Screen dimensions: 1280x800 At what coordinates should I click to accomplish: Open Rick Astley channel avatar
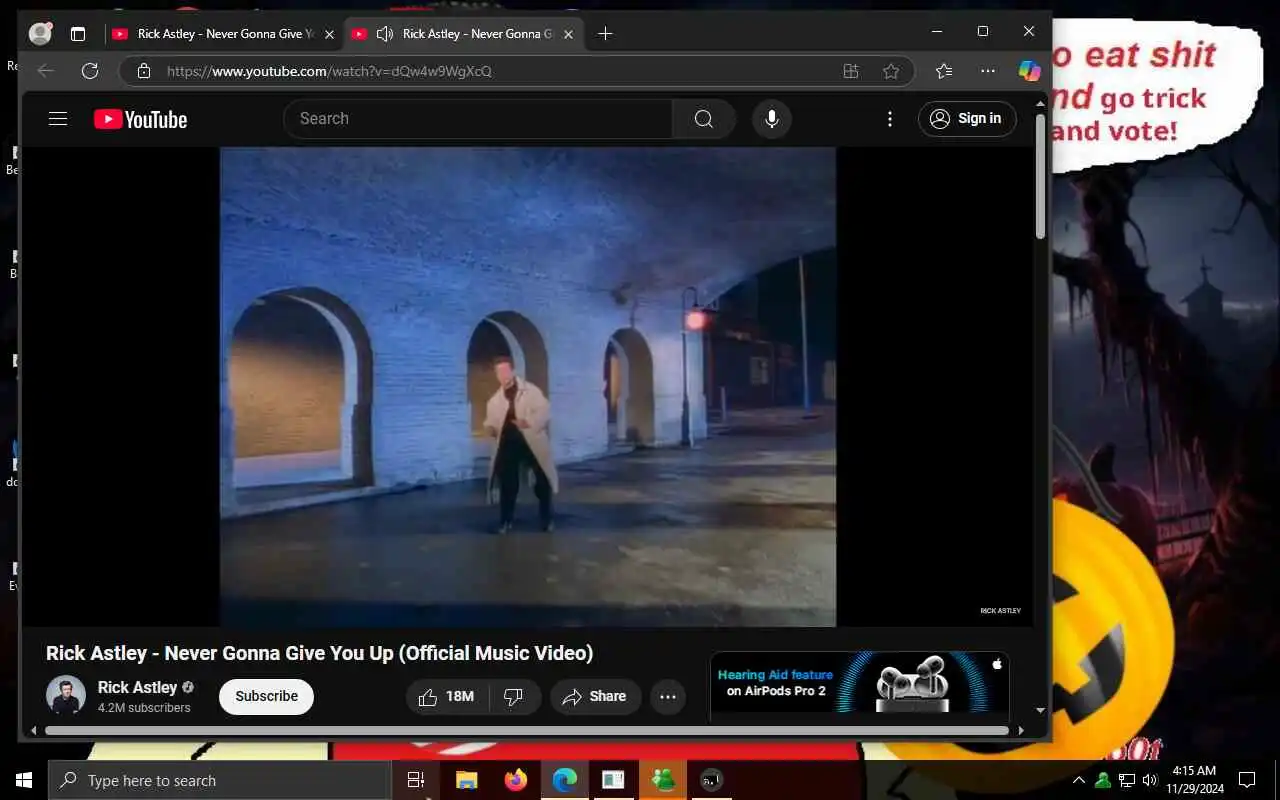(66, 696)
